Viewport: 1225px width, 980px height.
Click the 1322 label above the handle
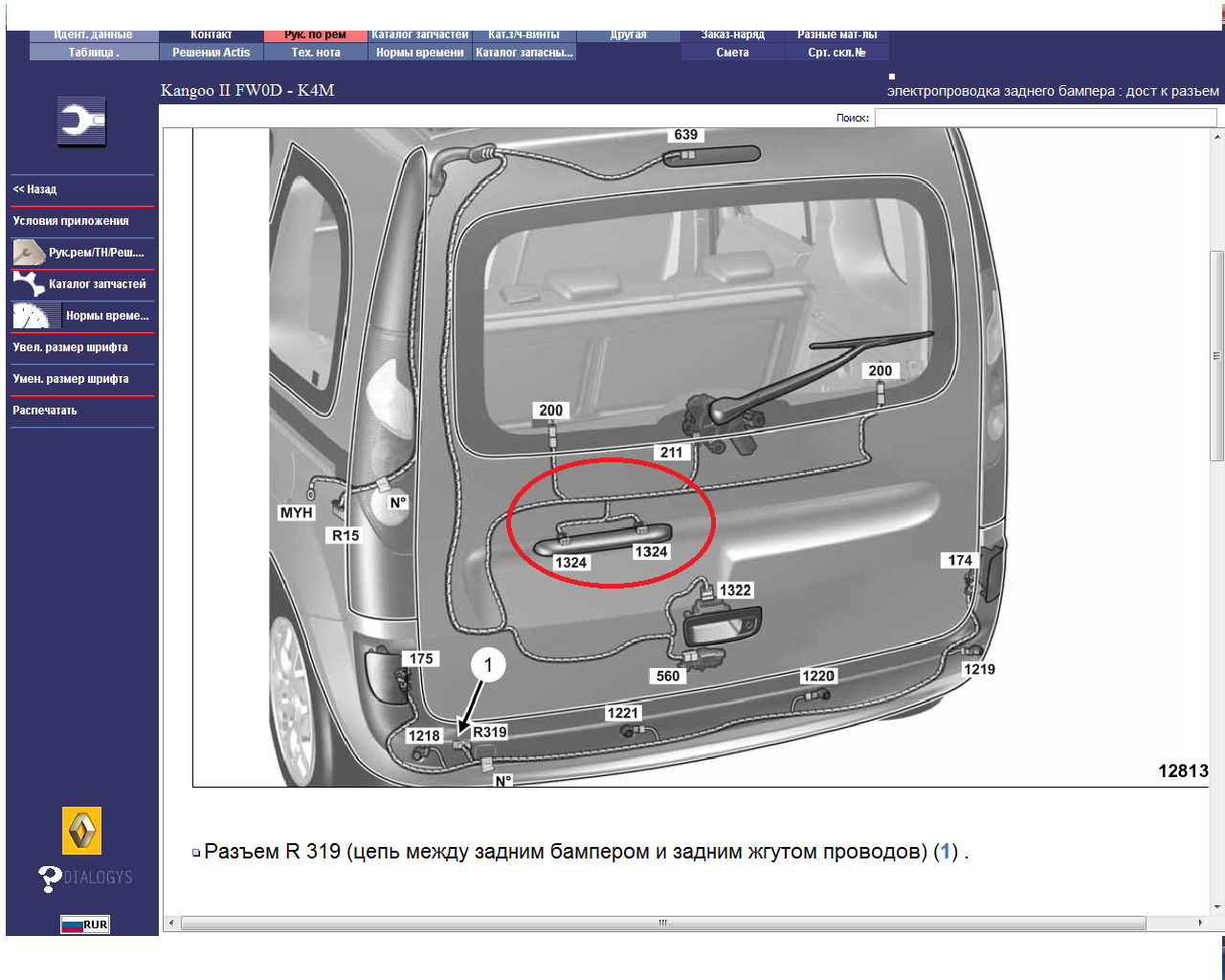(x=735, y=590)
